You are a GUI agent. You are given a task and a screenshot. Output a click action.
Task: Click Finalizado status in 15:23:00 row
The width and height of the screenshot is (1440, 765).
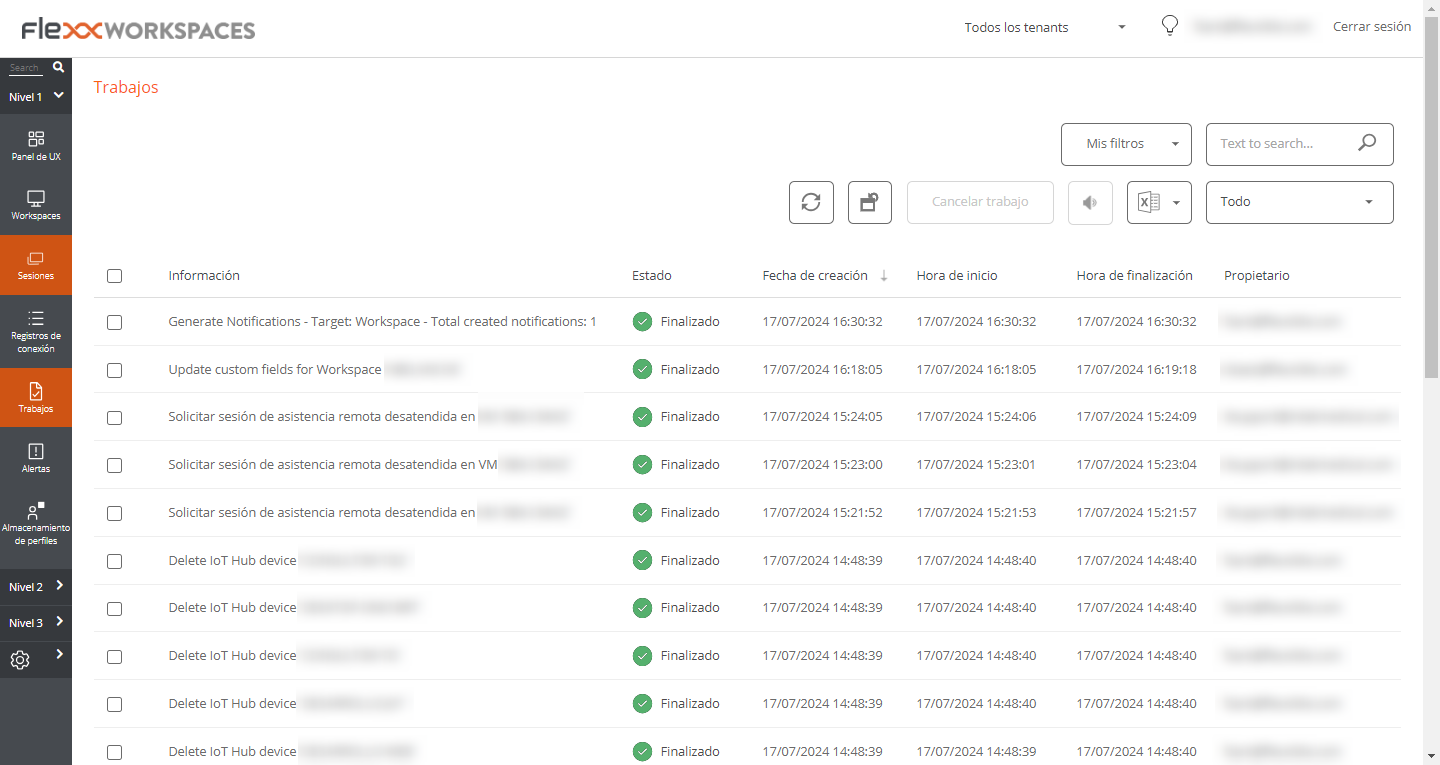(690, 465)
